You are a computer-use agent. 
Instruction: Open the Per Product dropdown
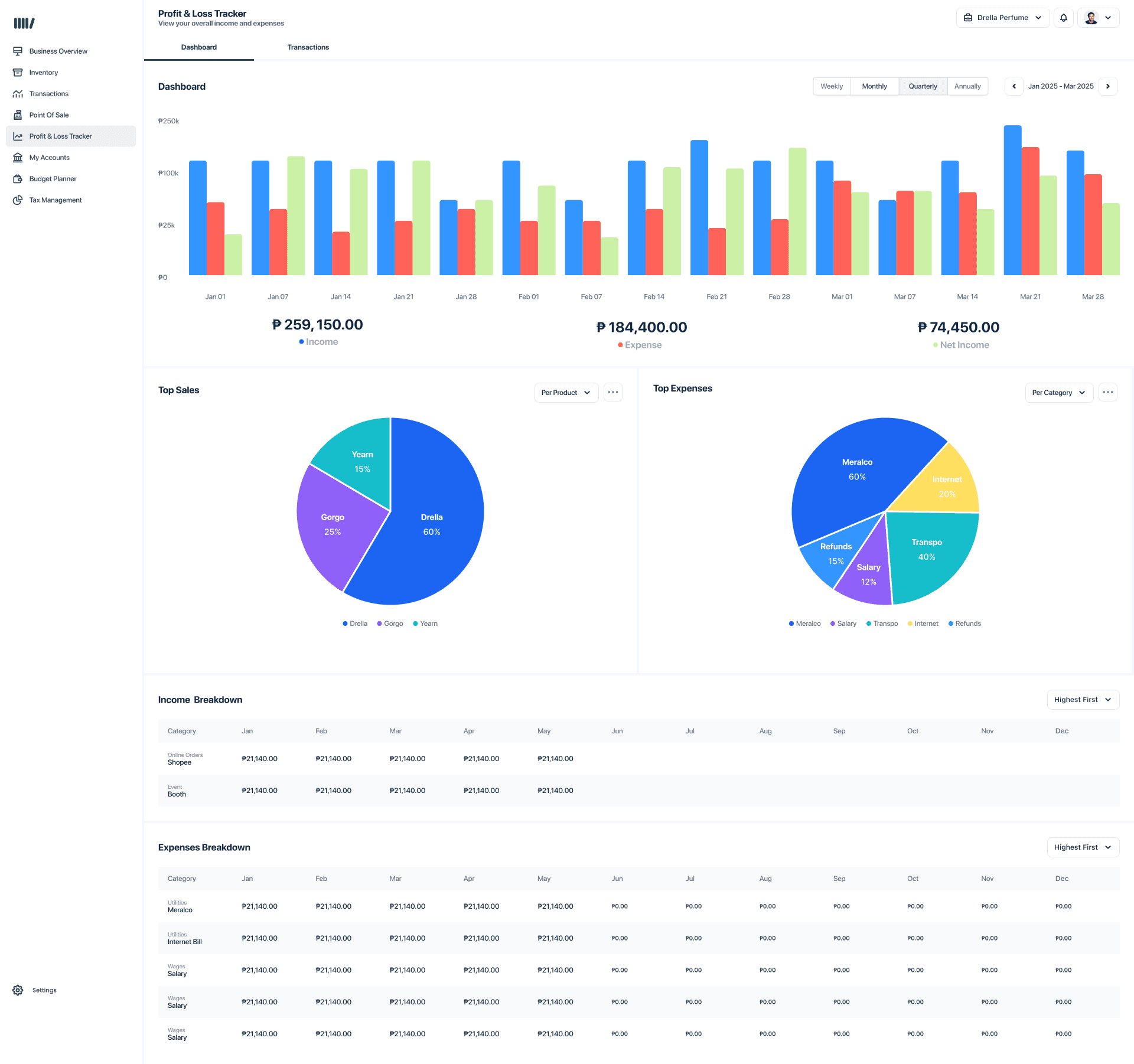click(x=566, y=393)
